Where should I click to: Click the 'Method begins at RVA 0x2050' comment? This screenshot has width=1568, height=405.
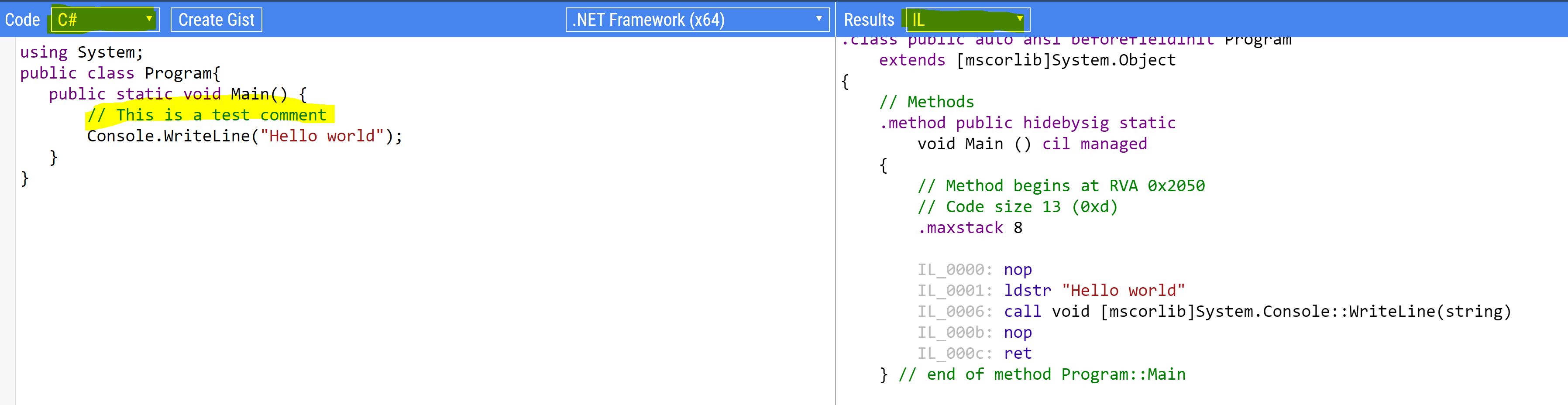(x=1061, y=185)
